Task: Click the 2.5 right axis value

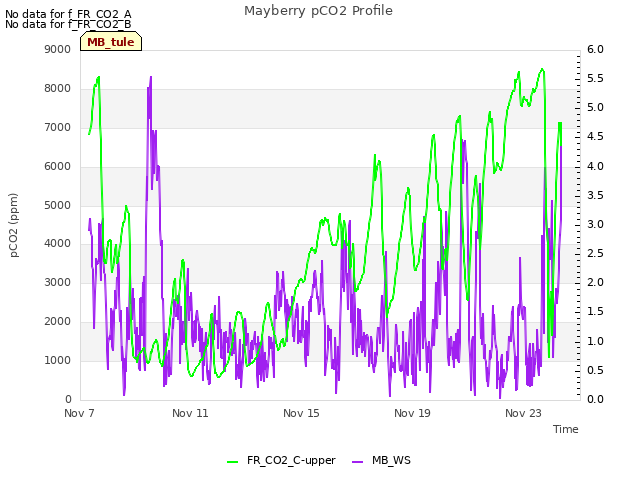Action: (x=595, y=253)
